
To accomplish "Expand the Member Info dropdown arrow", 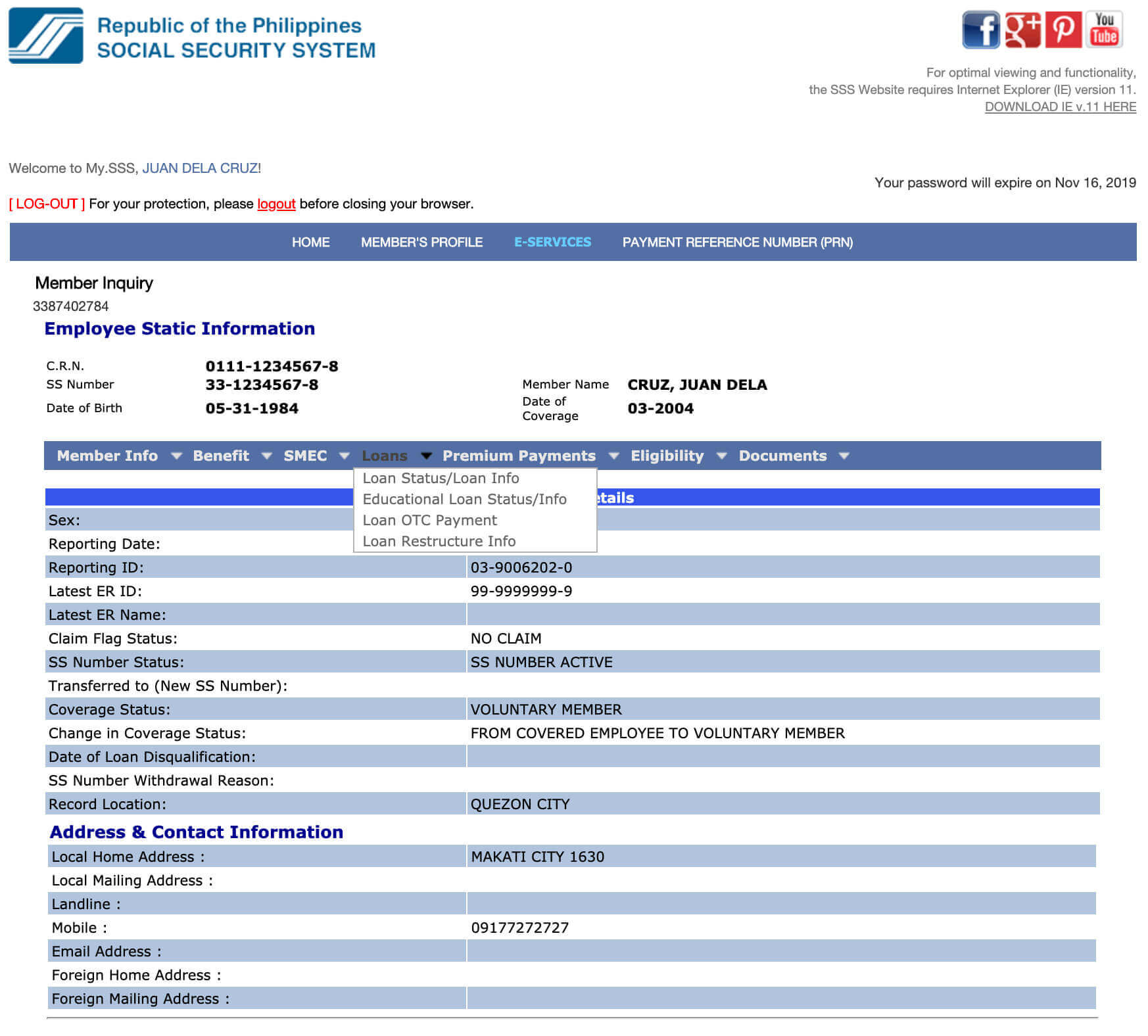I will [176, 456].
